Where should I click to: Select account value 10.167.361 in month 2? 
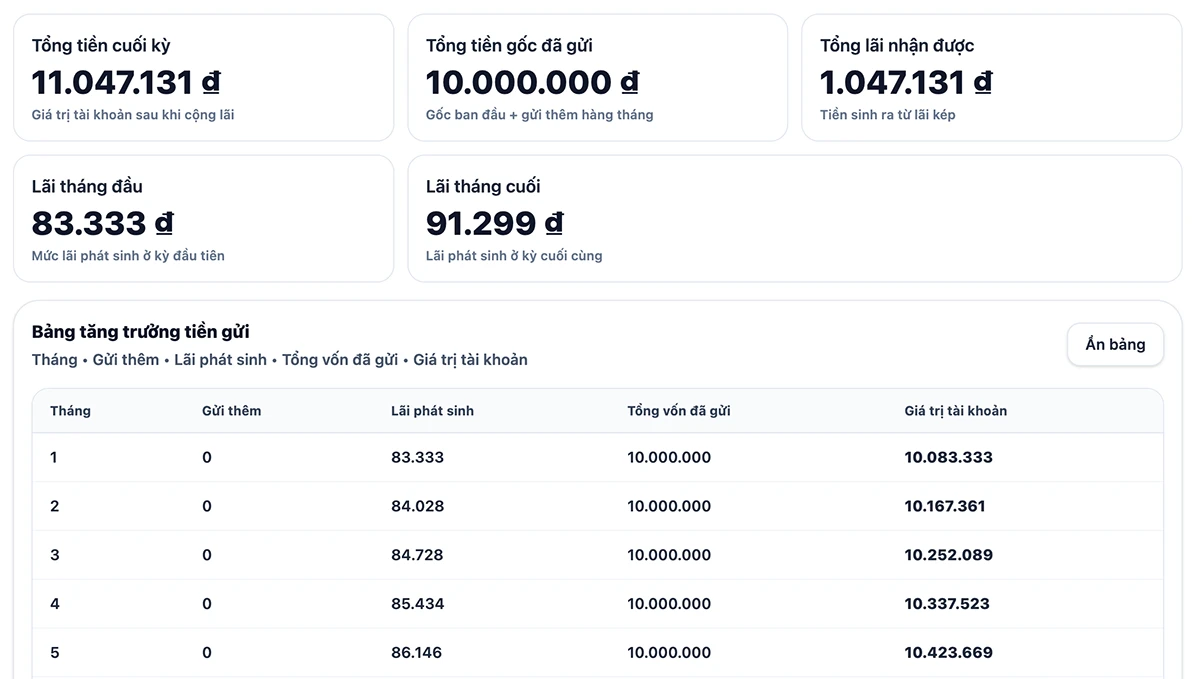pos(945,506)
